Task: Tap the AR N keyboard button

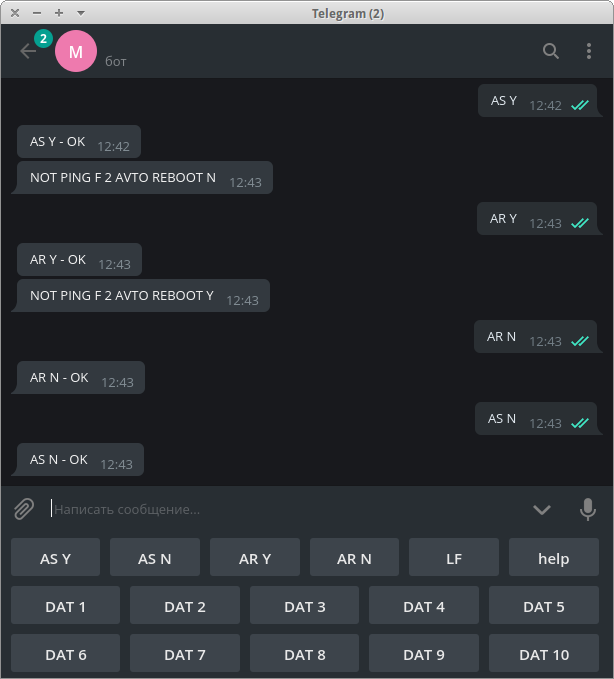Action: (x=354, y=557)
